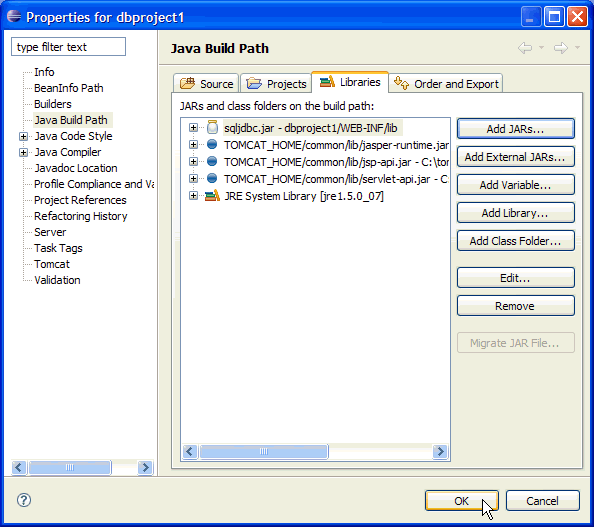Expand the JRE System Library node
The image size is (594, 527).
coord(193,195)
